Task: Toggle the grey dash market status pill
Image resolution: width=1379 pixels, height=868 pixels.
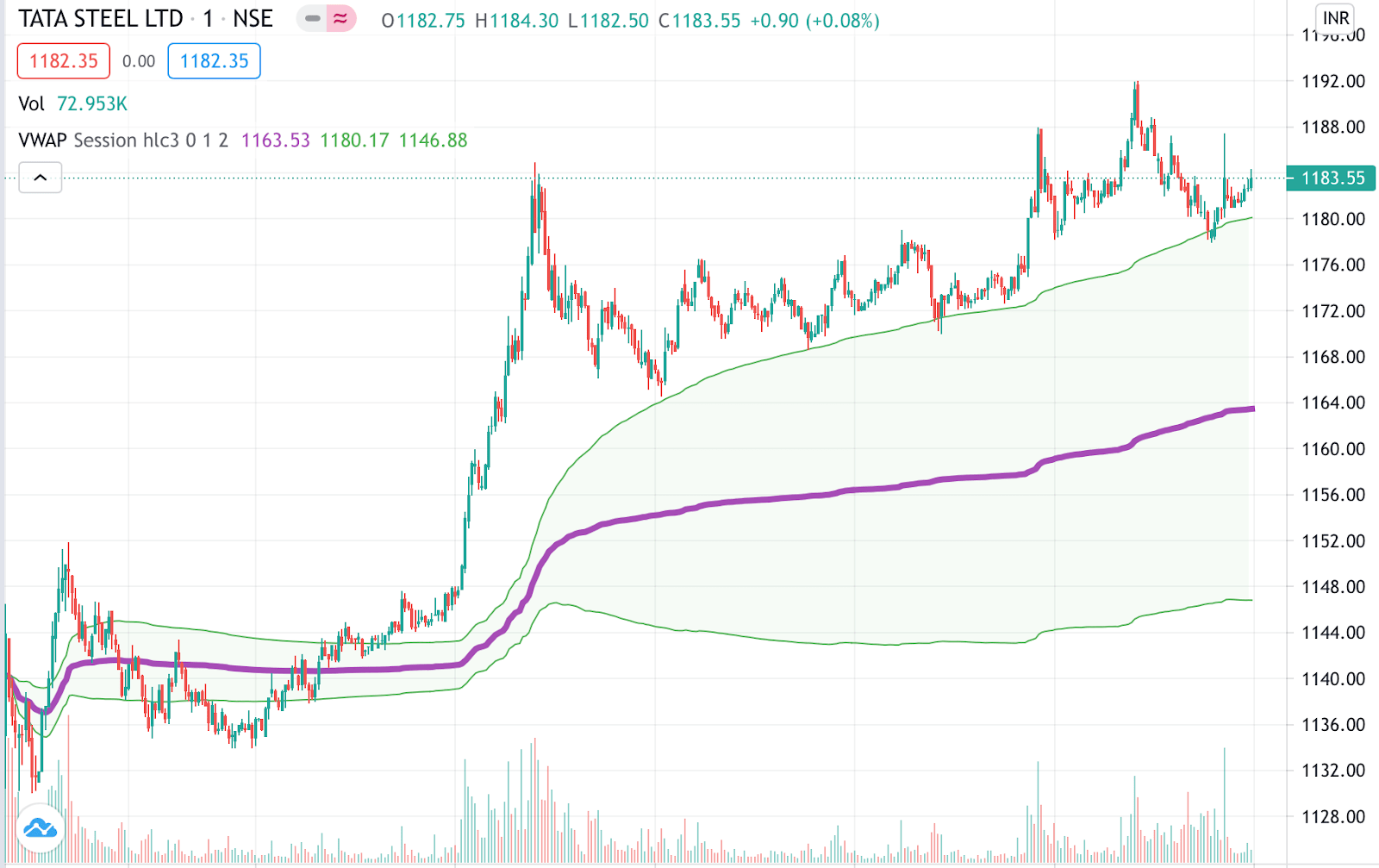Action: click(x=312, y=18)
